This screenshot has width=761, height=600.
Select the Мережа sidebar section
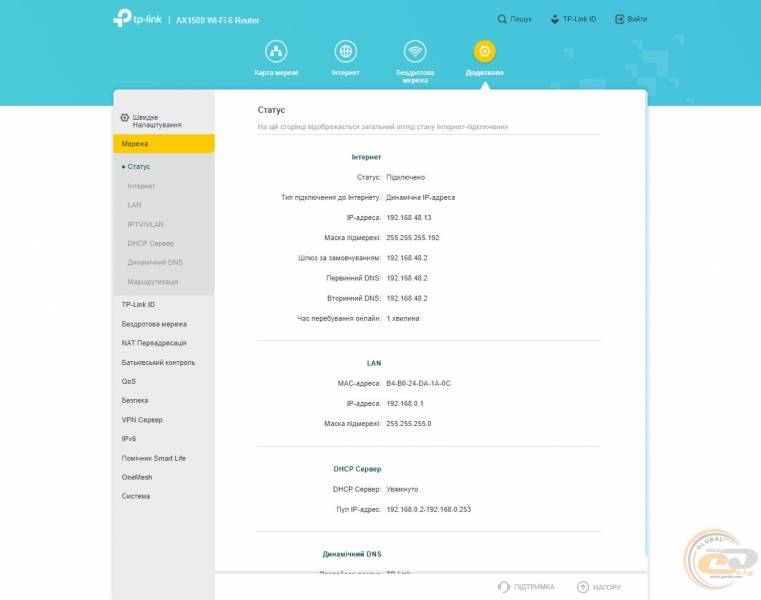164,144
